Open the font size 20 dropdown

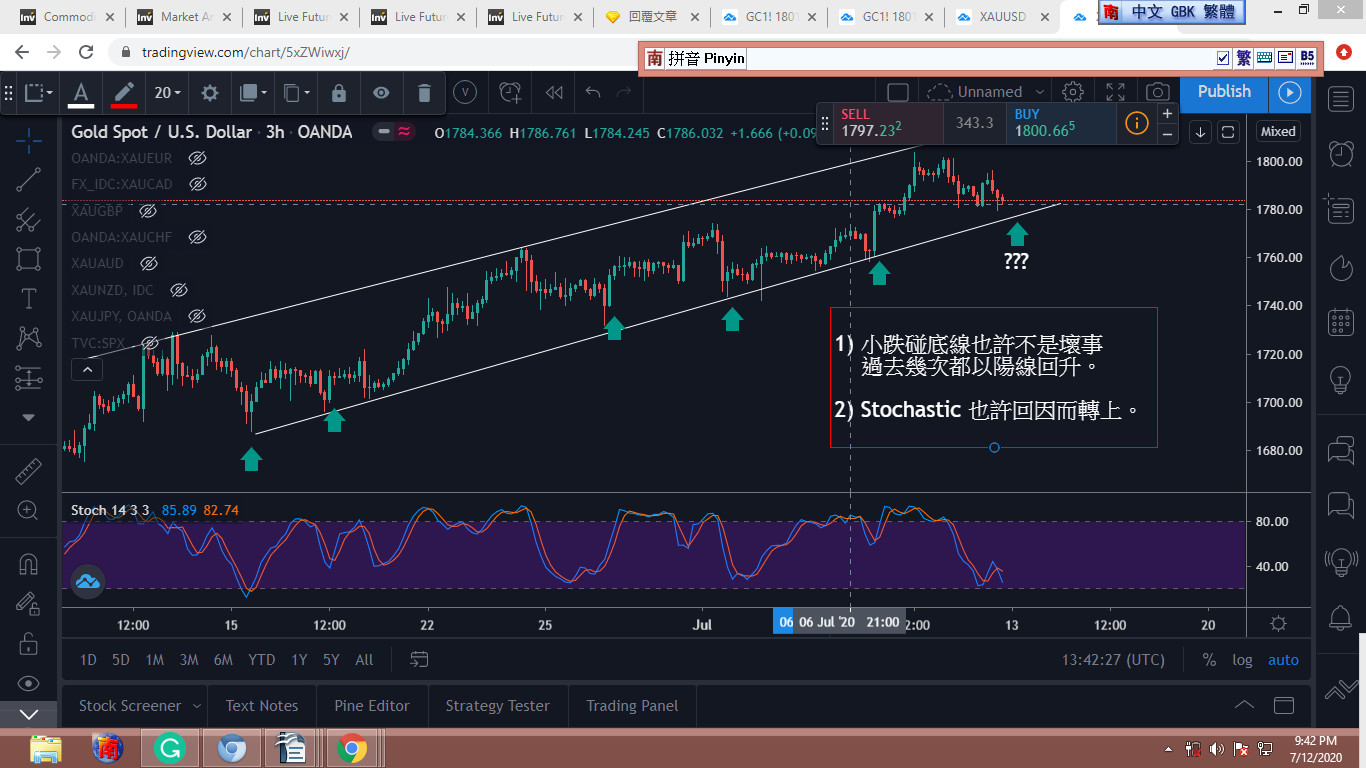[167, 93]
